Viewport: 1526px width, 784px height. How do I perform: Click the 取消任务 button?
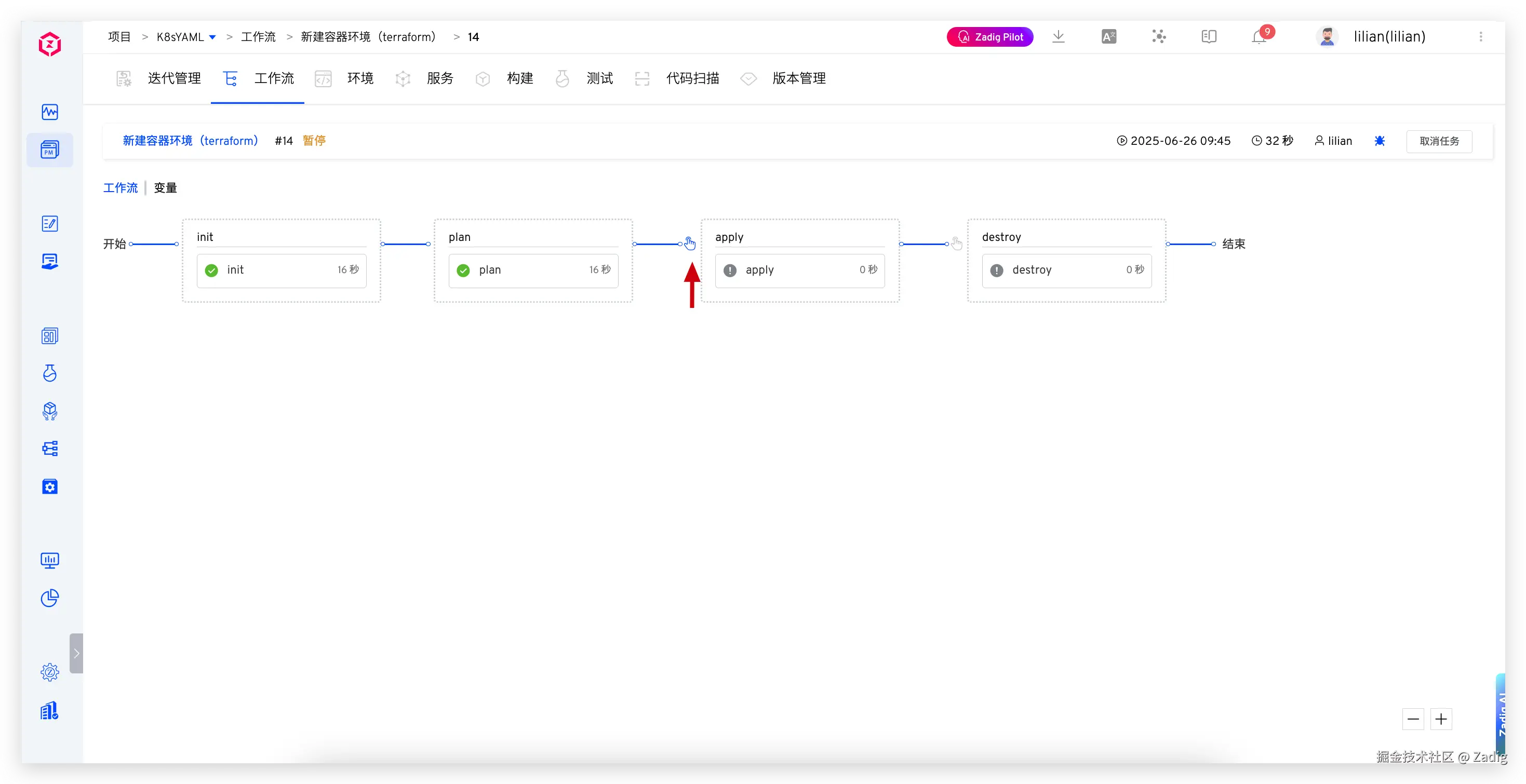tap(1439, 141)
